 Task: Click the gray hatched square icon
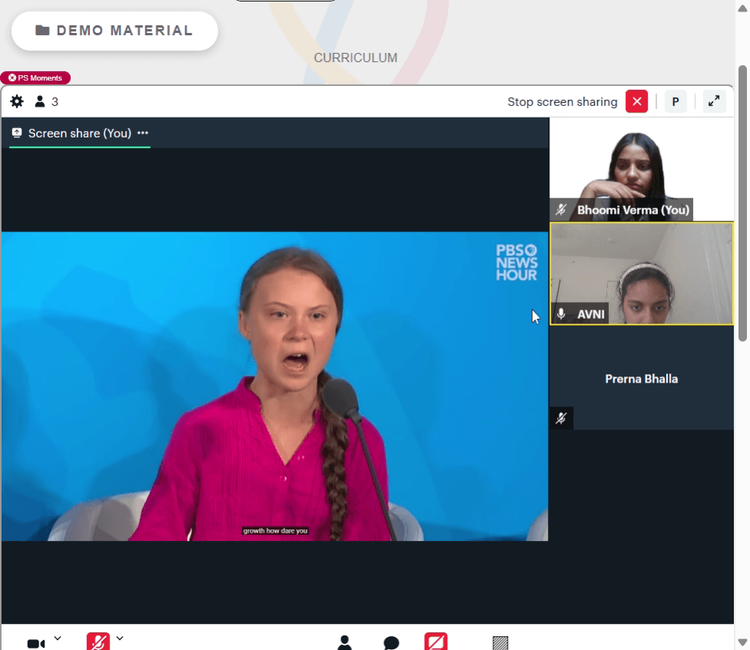(x=500, y=643)
